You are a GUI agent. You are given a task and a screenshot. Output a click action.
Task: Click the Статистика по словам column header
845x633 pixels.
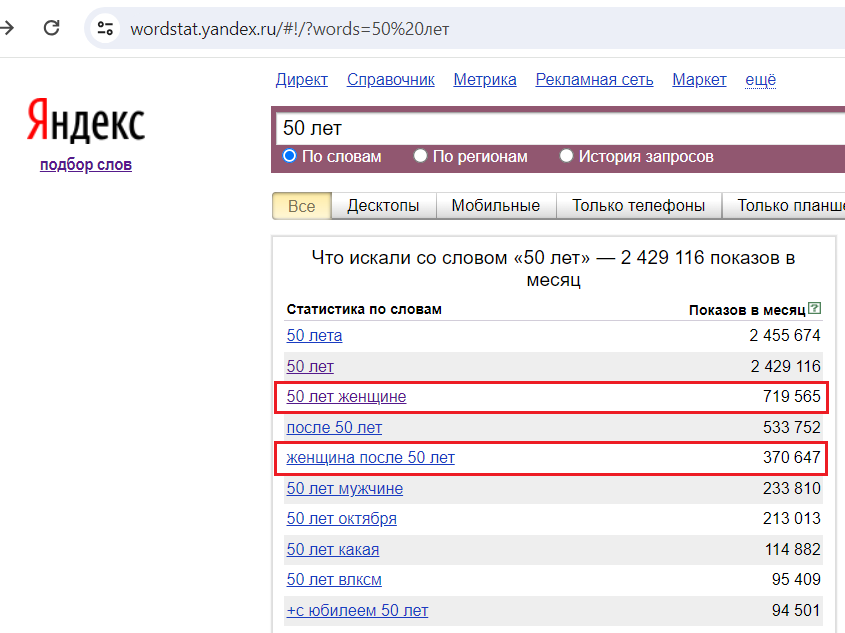(x=364, y=309)
